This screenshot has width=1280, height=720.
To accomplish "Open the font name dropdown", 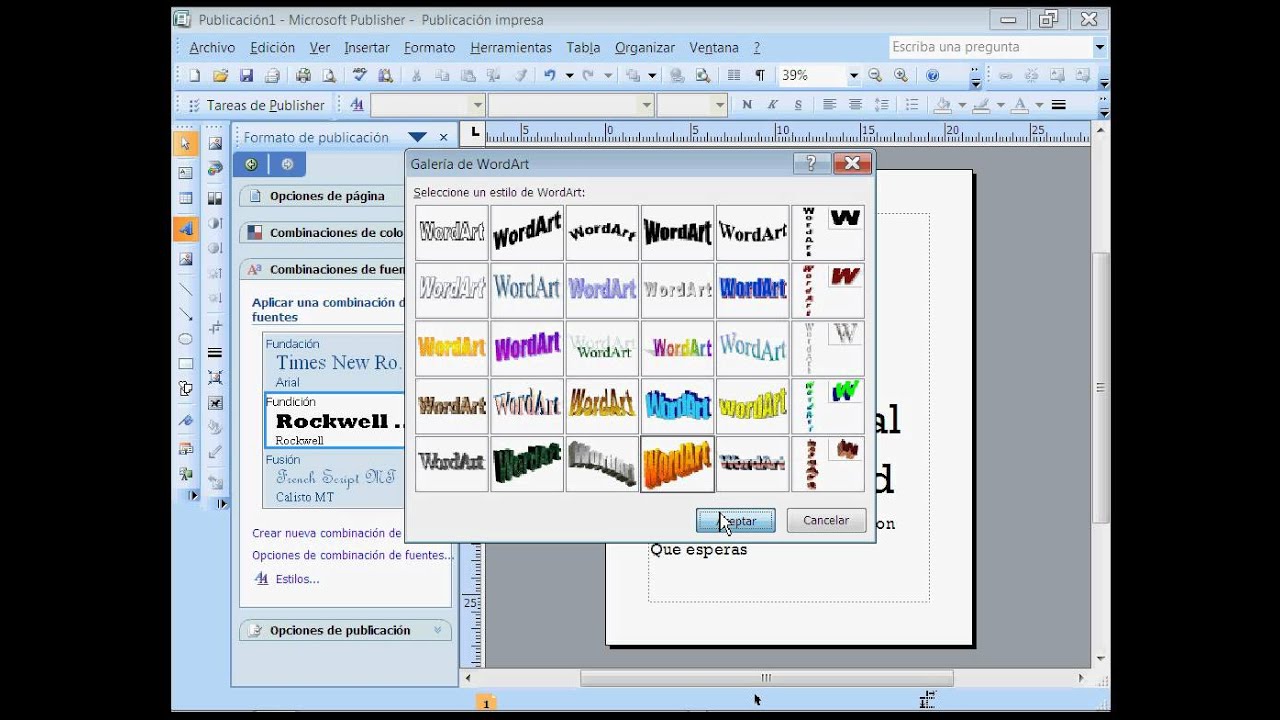I will coord(646,104).
